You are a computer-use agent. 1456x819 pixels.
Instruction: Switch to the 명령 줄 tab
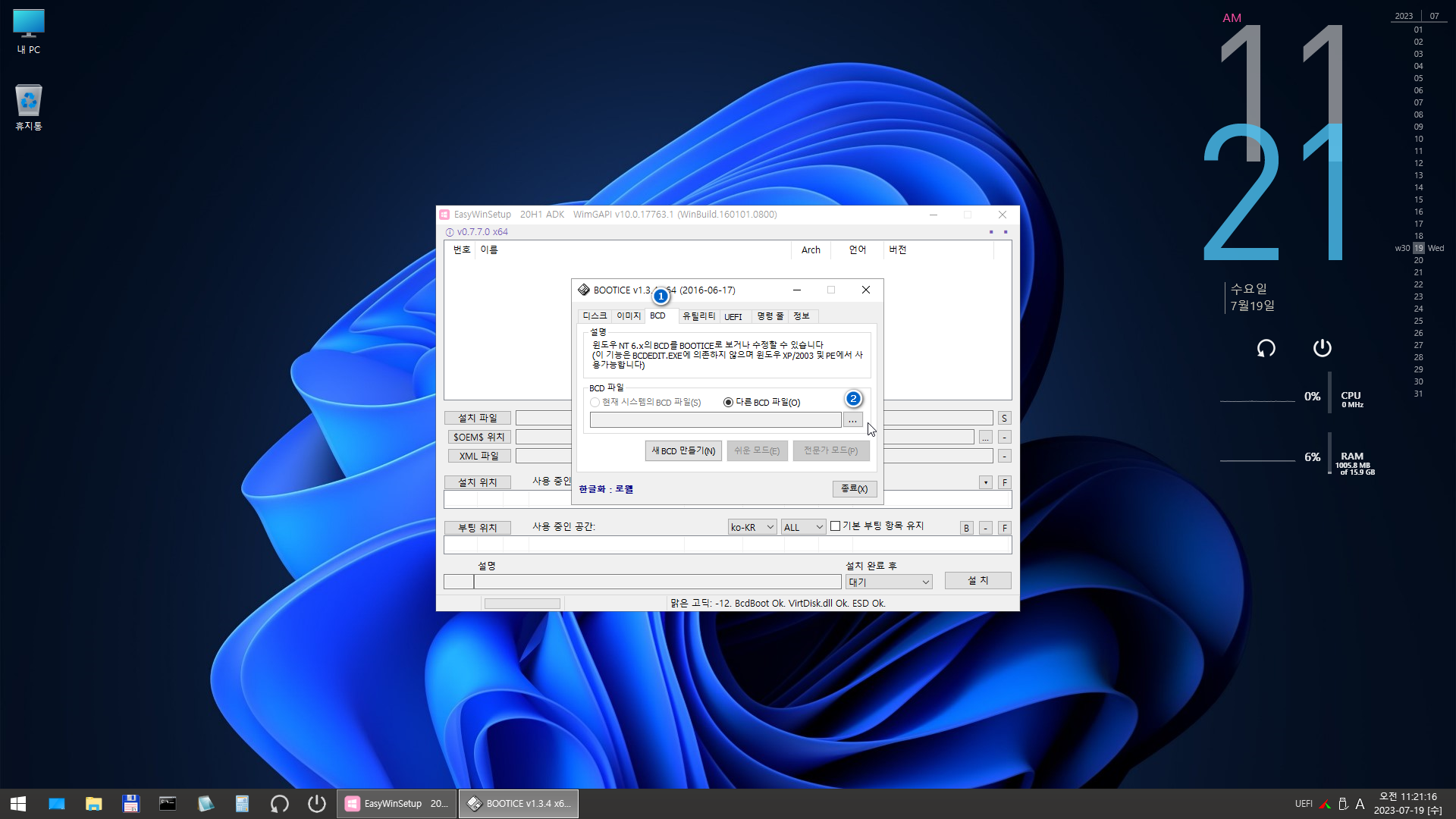(770, 316)
